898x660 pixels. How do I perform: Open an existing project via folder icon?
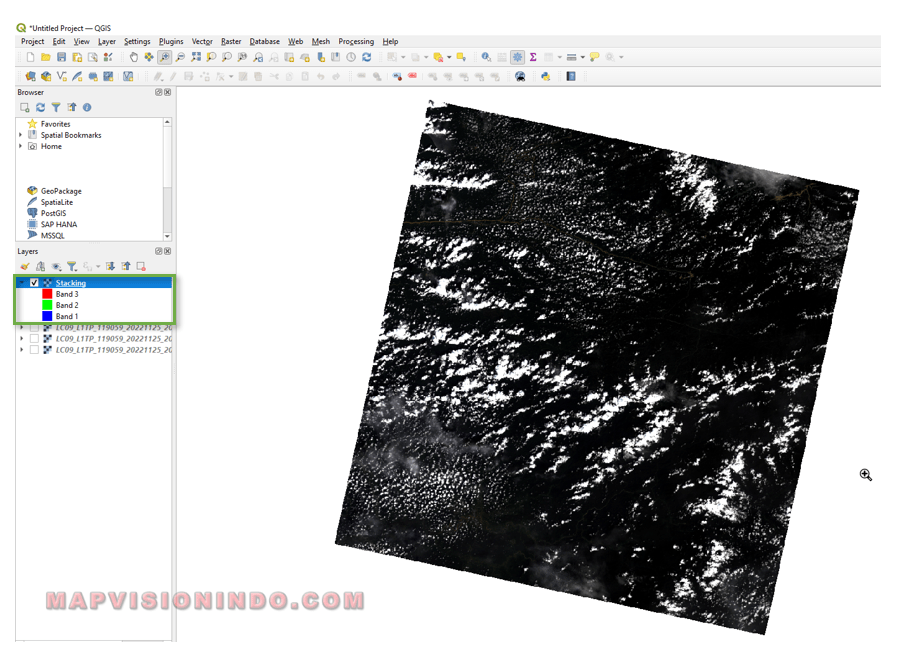46,57
